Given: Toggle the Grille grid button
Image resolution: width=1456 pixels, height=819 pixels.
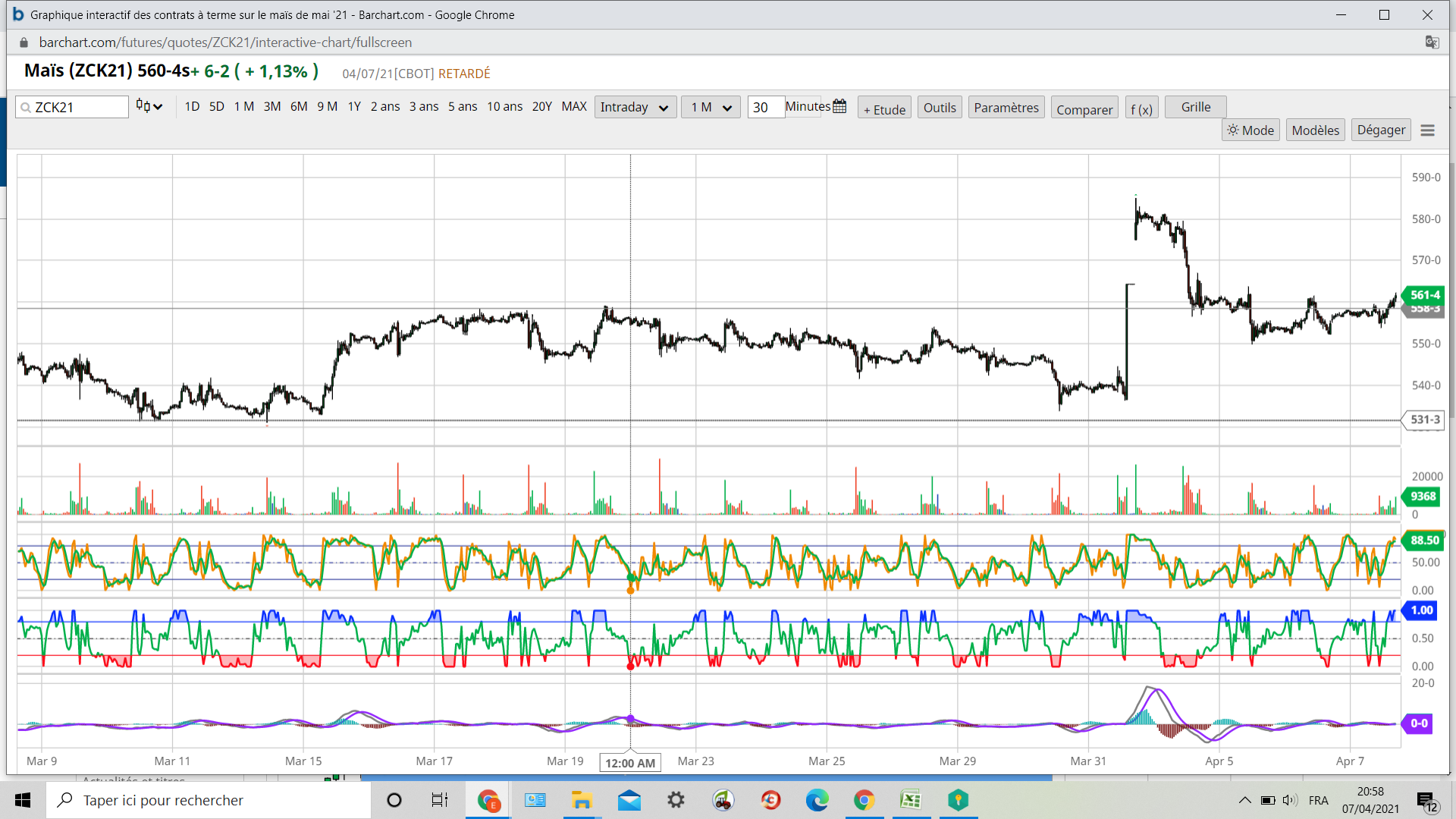Looking at the screenshot, I should (1195, 107).
